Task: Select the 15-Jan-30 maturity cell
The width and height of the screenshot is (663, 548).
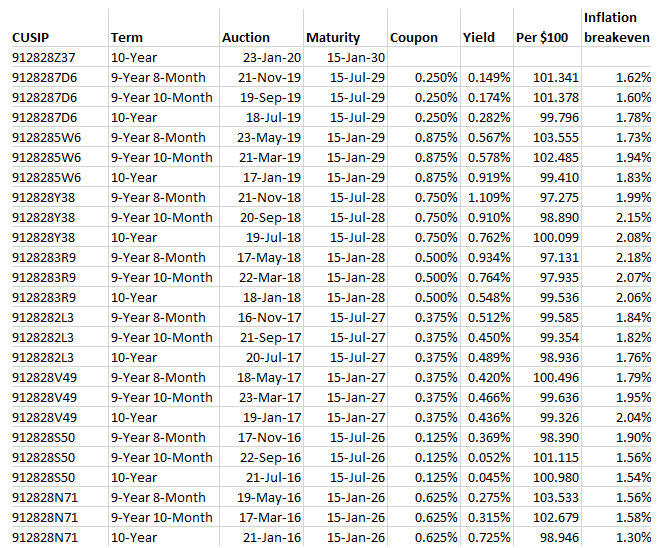Action: pos(356,57)
